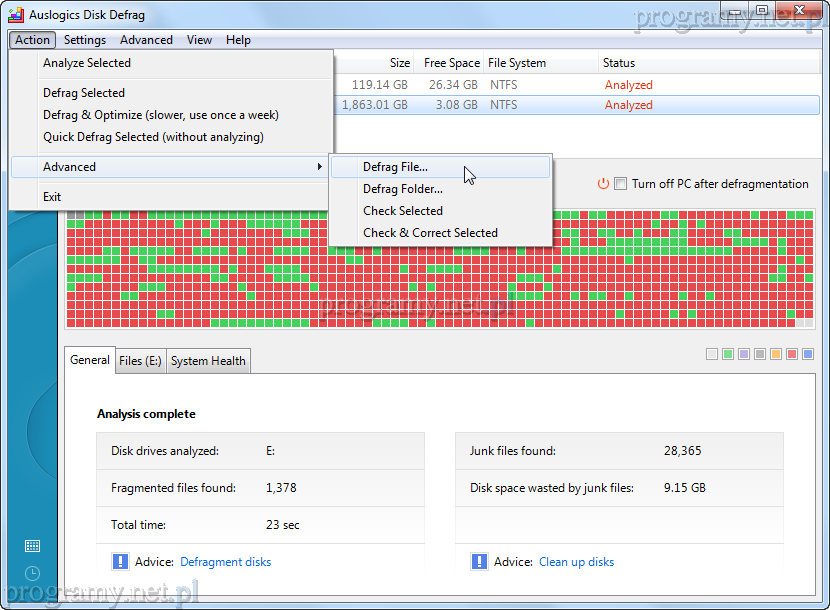
Task: Click the red power icon beside Turn off PC
Action: [603, 184]
